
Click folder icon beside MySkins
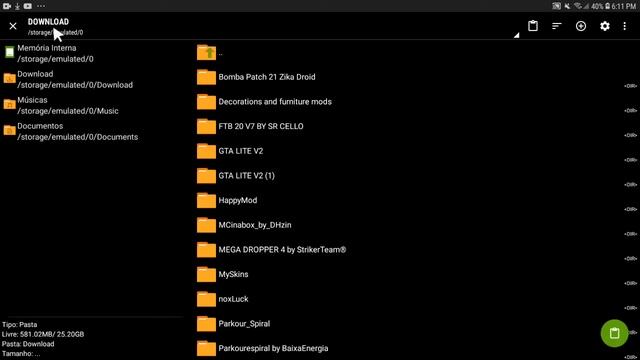[x=206, y=275]
